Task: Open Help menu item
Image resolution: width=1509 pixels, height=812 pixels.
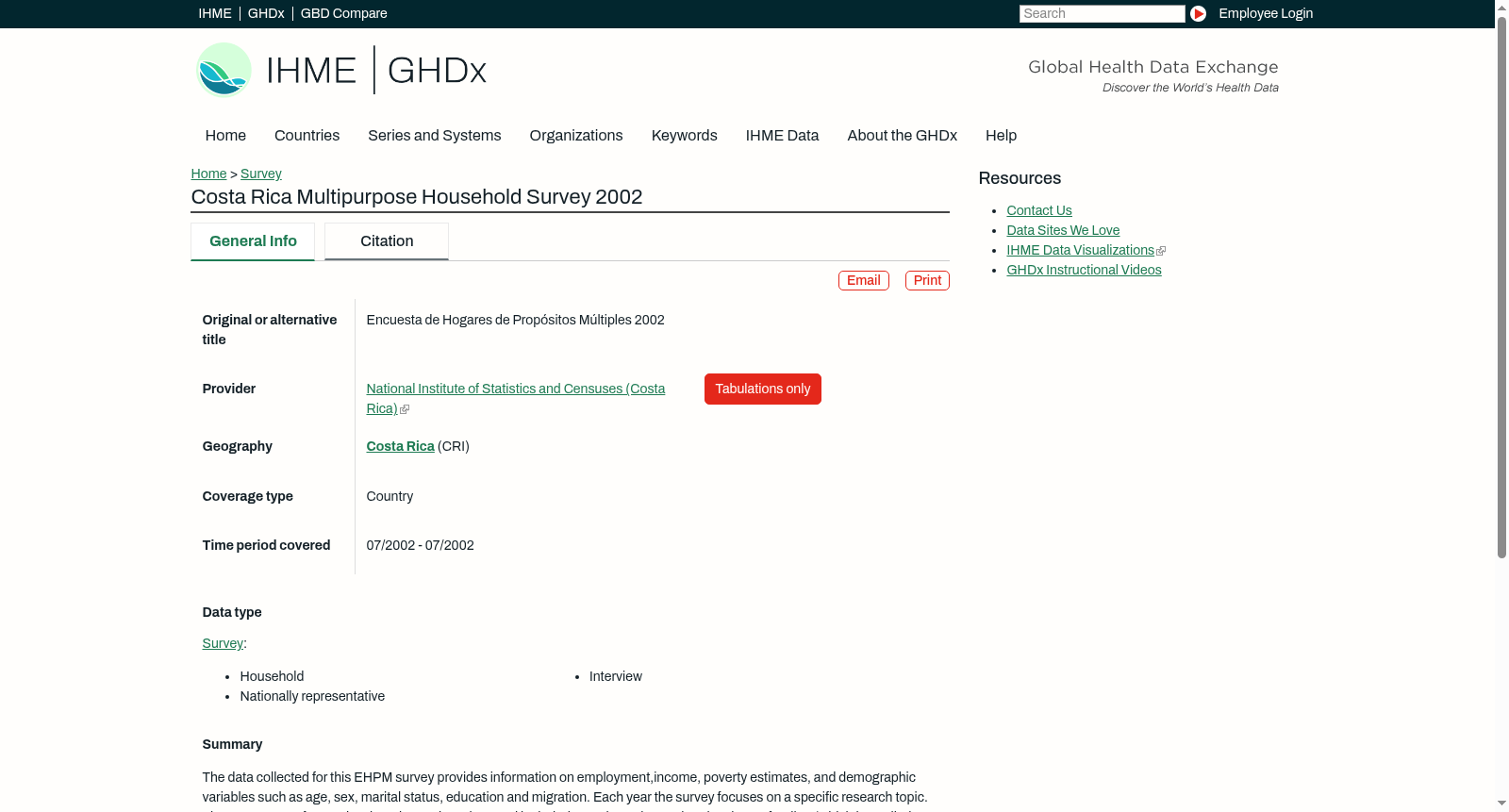Action: point(1001,136)
